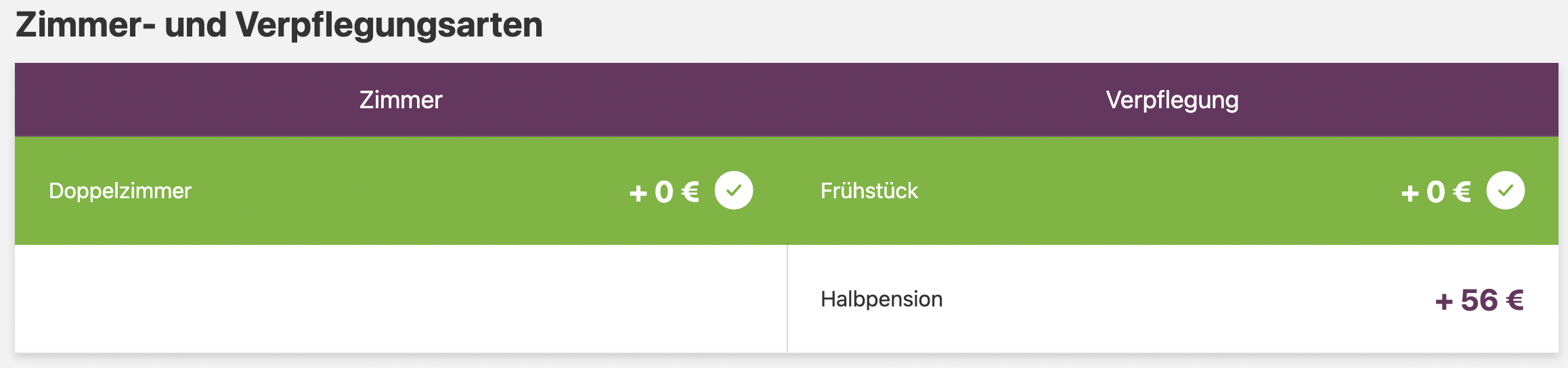Click the Zimmer column header
The width and height of the screenshot is (1568, 368).
point(401,100)
